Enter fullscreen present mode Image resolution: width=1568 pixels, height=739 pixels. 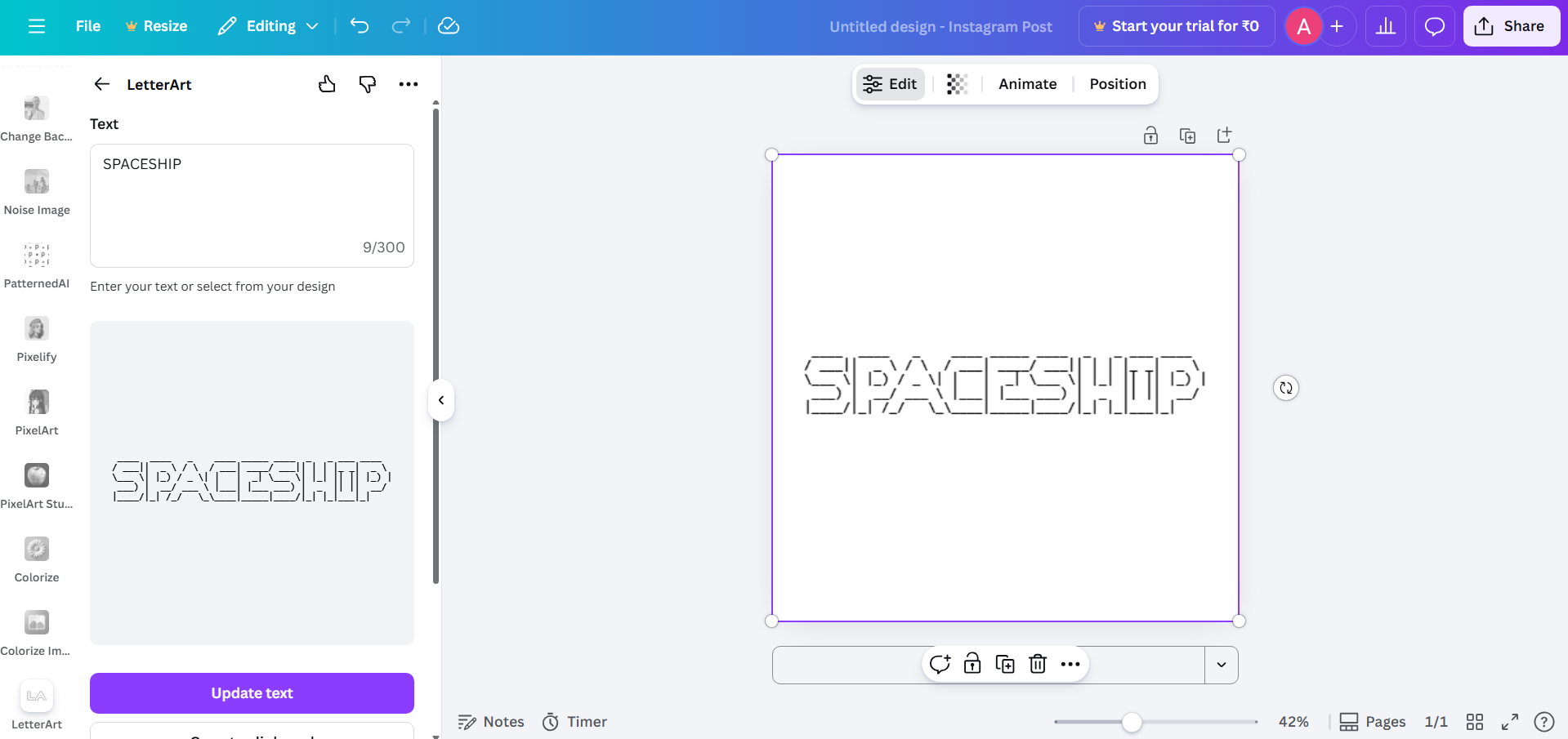(x=1510, y=722)
